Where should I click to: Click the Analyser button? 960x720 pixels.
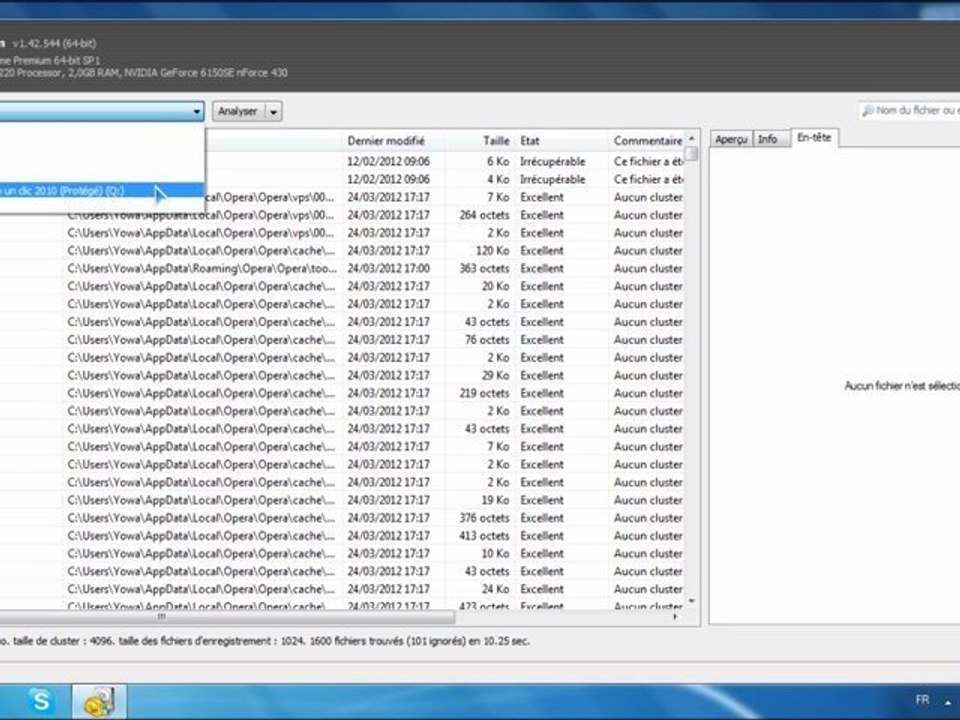(239, 111)
